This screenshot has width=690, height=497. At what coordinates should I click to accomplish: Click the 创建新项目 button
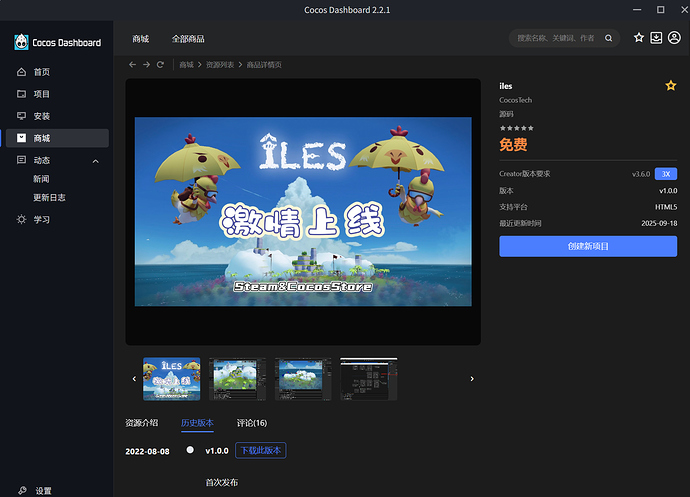pos(588,246)
